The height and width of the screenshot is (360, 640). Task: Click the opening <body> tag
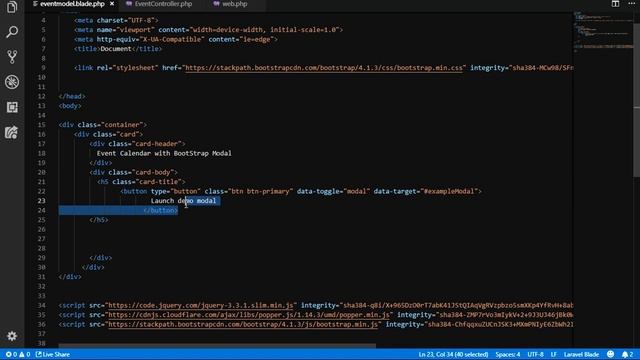tap(70, 106)
